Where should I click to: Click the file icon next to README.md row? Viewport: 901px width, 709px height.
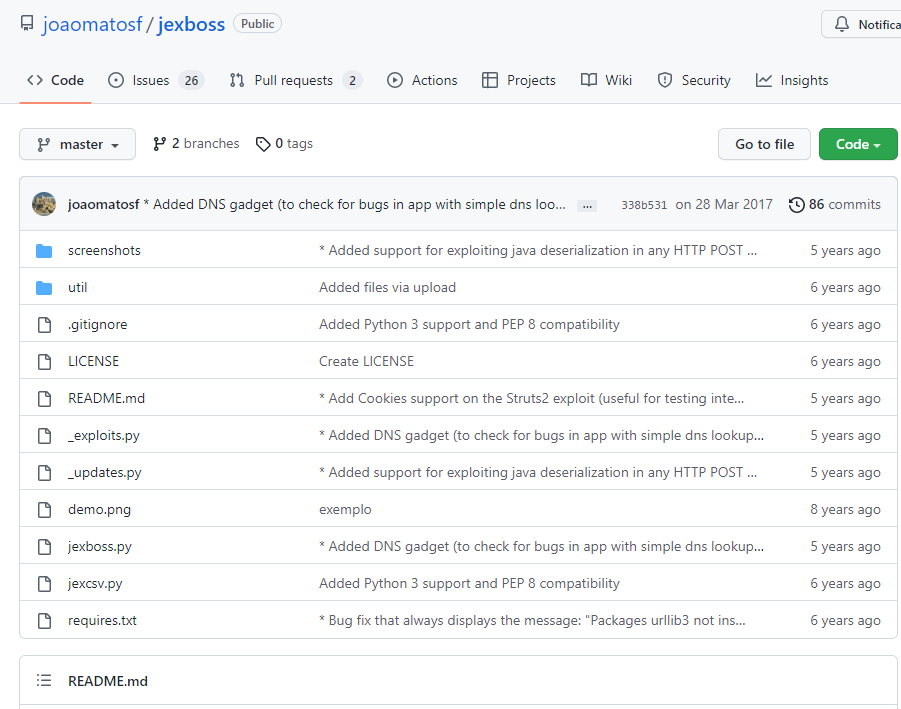tap(44, 399)
